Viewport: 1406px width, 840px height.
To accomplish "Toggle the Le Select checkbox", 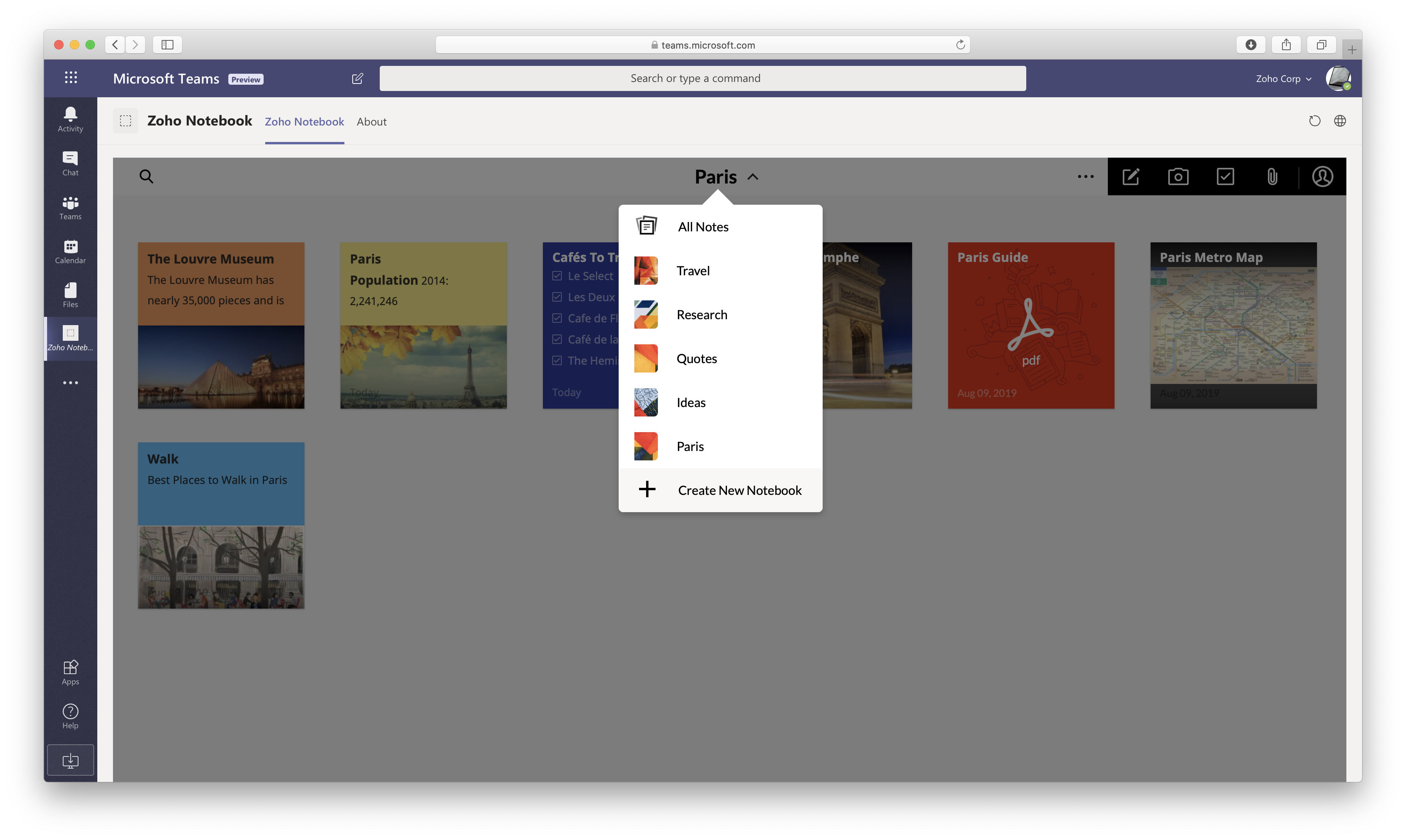I will tap(557, 276).
